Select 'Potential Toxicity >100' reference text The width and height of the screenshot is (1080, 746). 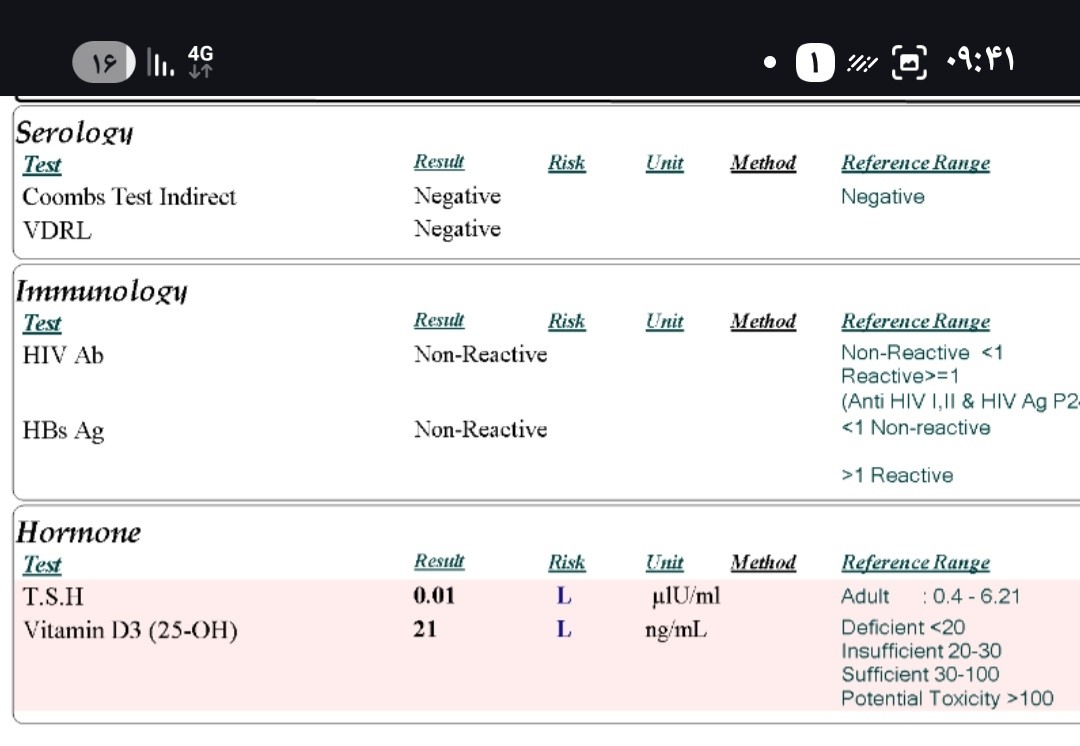(x=947, y=698)
